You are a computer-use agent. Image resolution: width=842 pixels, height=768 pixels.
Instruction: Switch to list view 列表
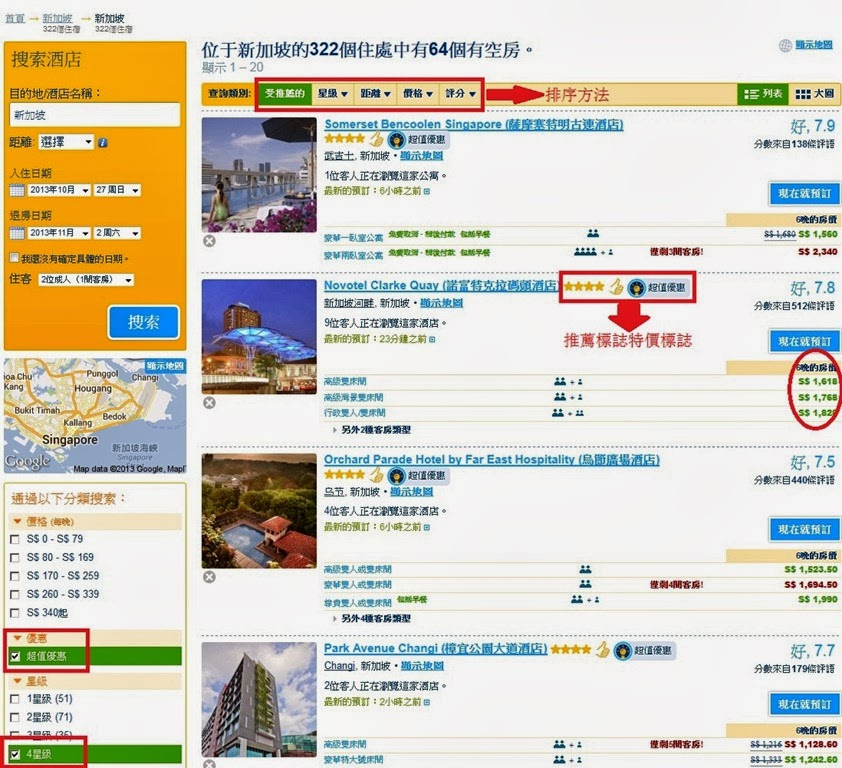(x=763, y=94)
